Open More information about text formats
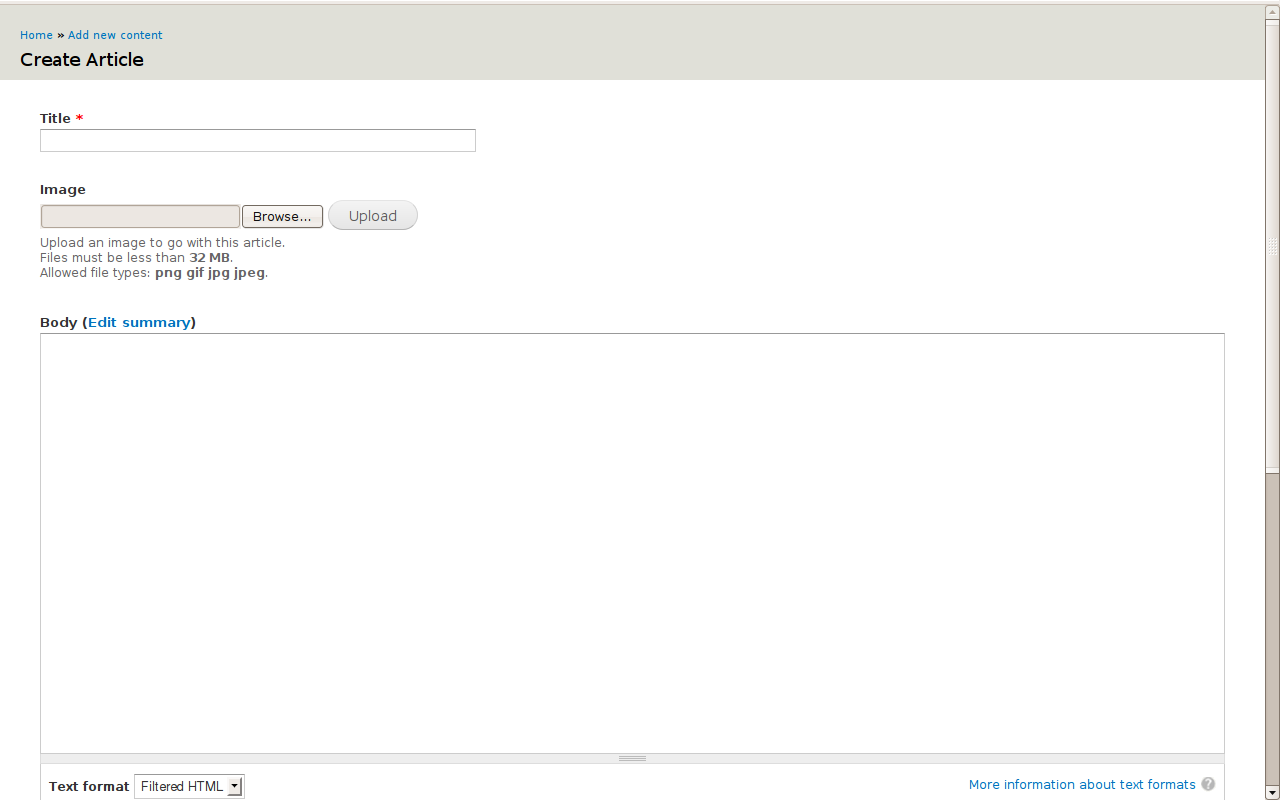 pos(1081,784)
